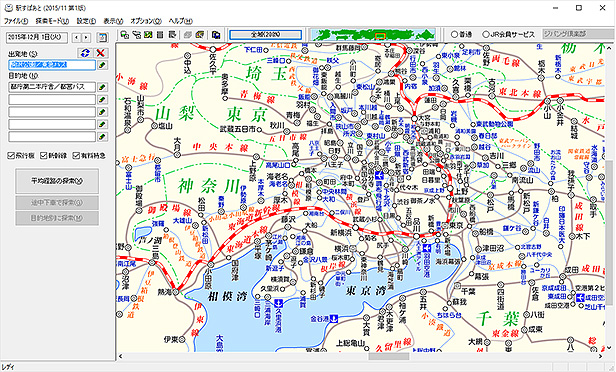616x372 pixels.
Task: Toggle the 有料特急 checkbox
Action: [x=89, y=156]
